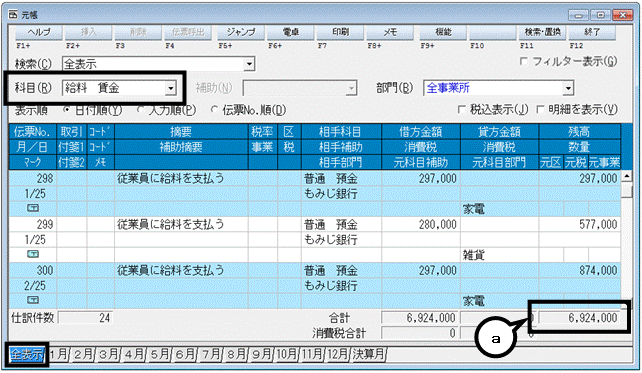
Task: Click the memo icon in row 300
Action: click(x=33, y=300)
